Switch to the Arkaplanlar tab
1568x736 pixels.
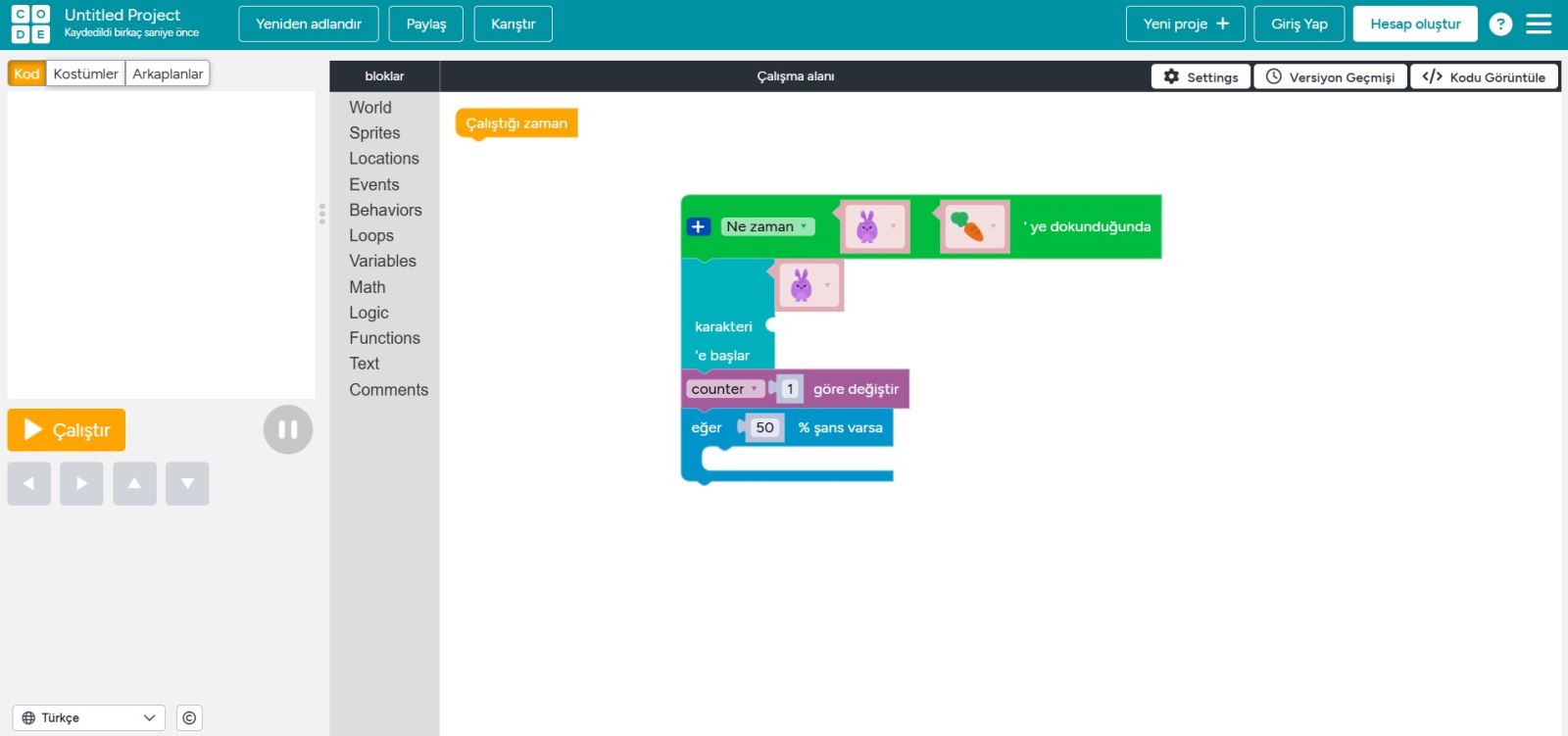click(168, 74)
